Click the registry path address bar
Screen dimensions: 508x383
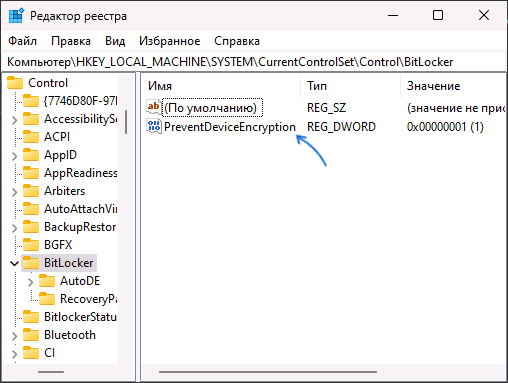pos(254,62)
